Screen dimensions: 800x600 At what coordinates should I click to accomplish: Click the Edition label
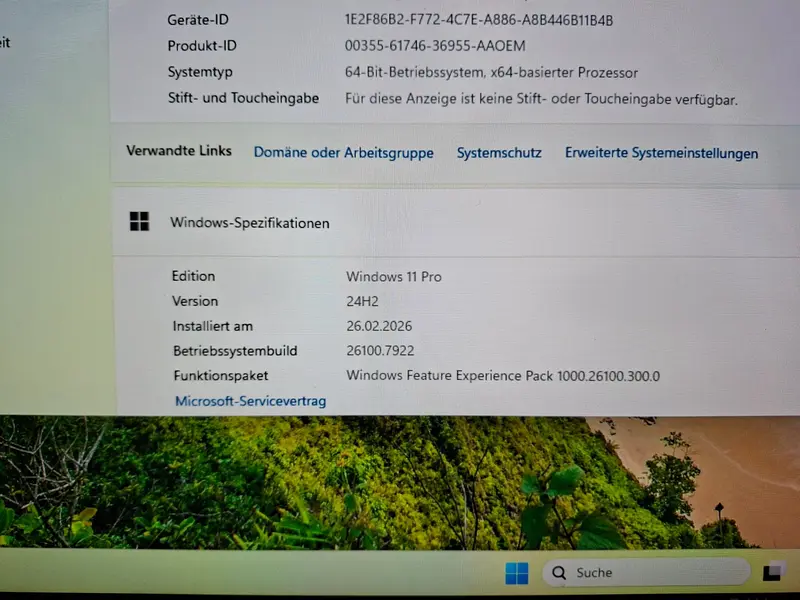click(x=193, y=276)
